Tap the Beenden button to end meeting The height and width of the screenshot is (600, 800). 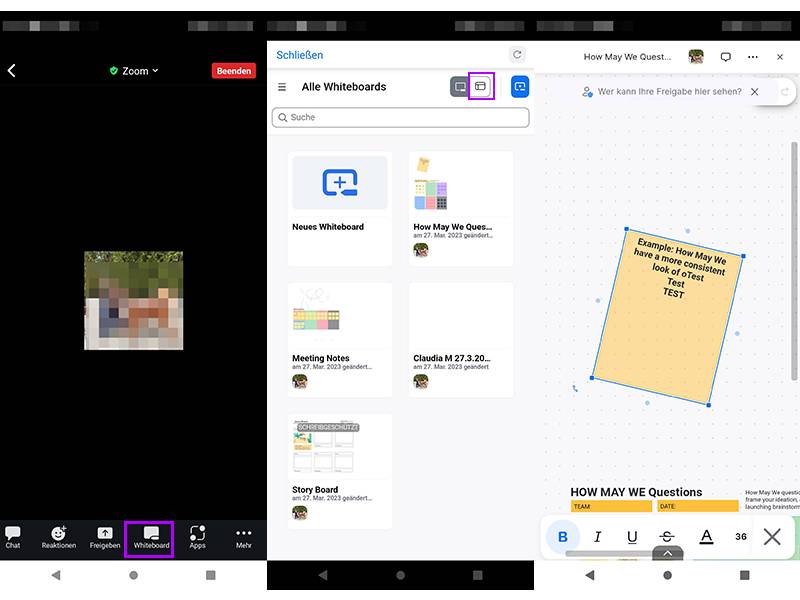click(233, 70)
